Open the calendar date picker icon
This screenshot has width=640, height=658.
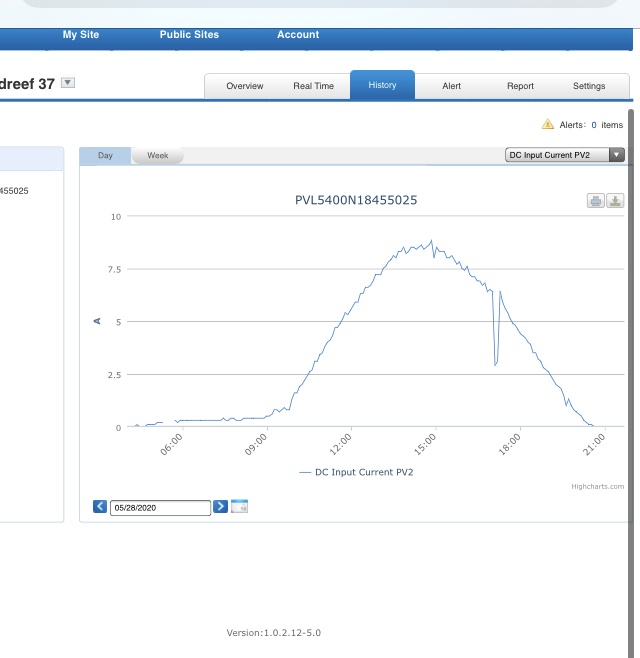pyautogui.click(x=240, y=506)
